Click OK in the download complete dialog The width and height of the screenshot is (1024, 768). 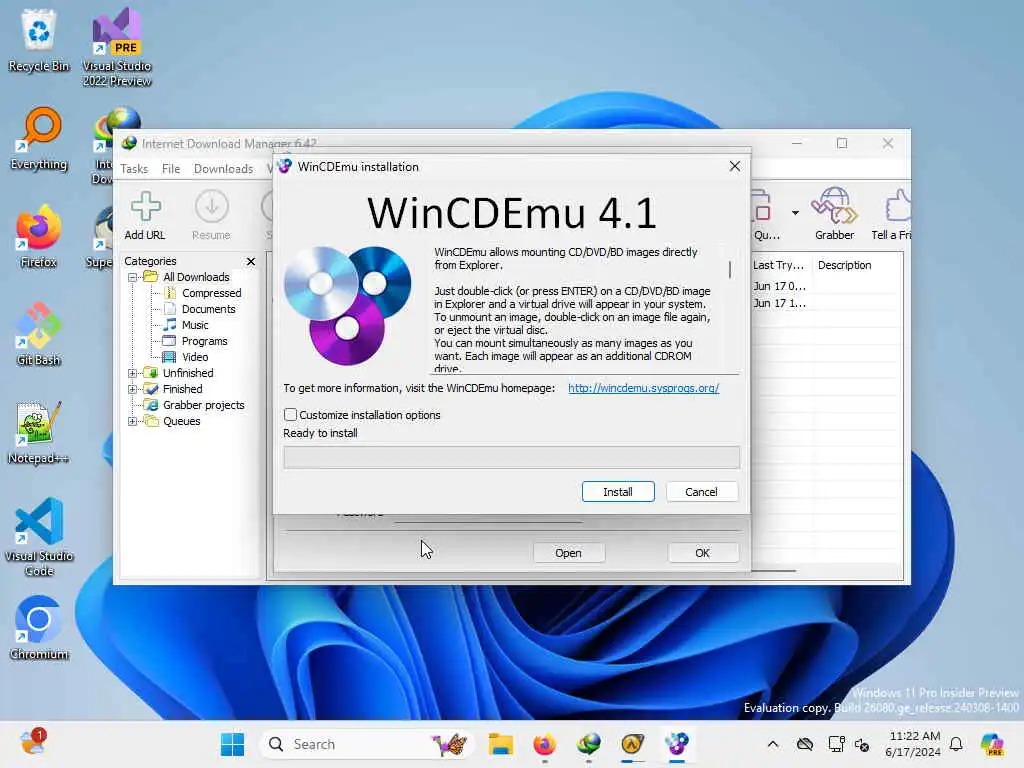[x=702, y=553]
